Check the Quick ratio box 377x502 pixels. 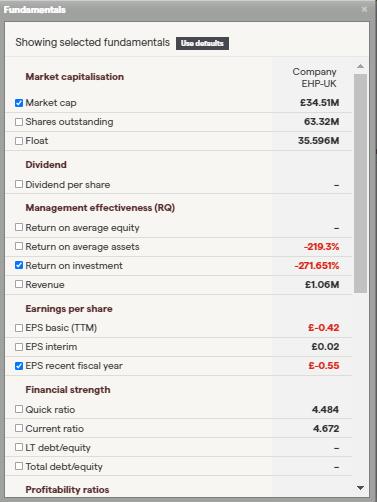(19, 409)
